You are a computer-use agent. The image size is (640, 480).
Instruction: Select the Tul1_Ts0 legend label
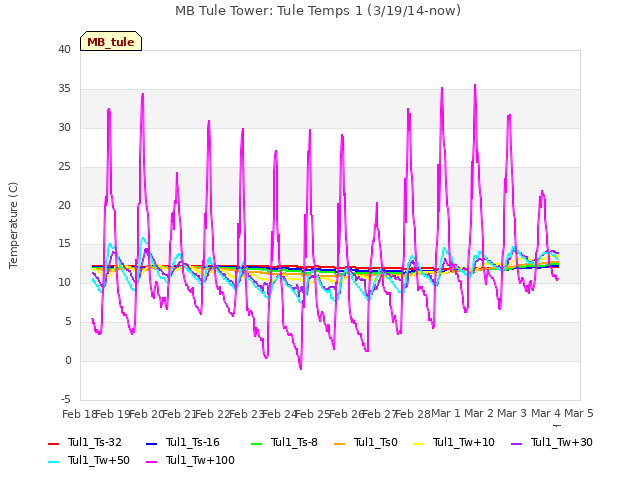[376, 442]
